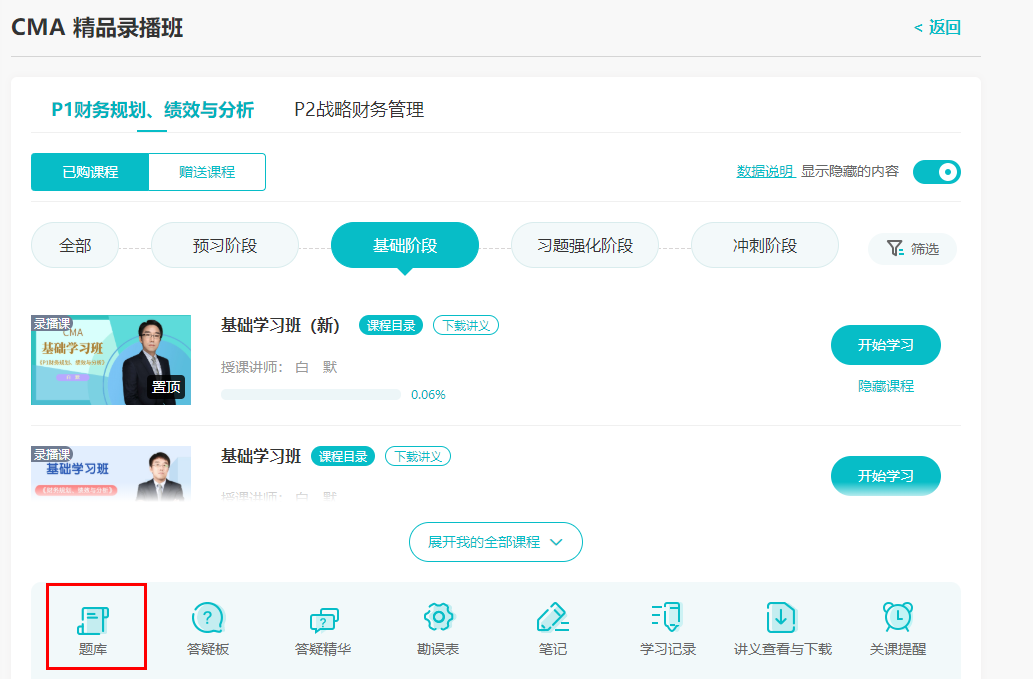Open the 题库 question bank icon
The width and height of the screenshot is (1033, 679).
(94, 619)
